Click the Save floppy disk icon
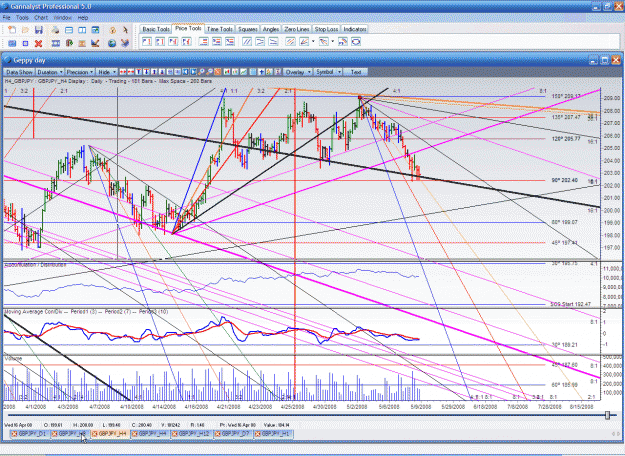The width and height of the screenshot is (625, 456). click(x=39, y=30)
